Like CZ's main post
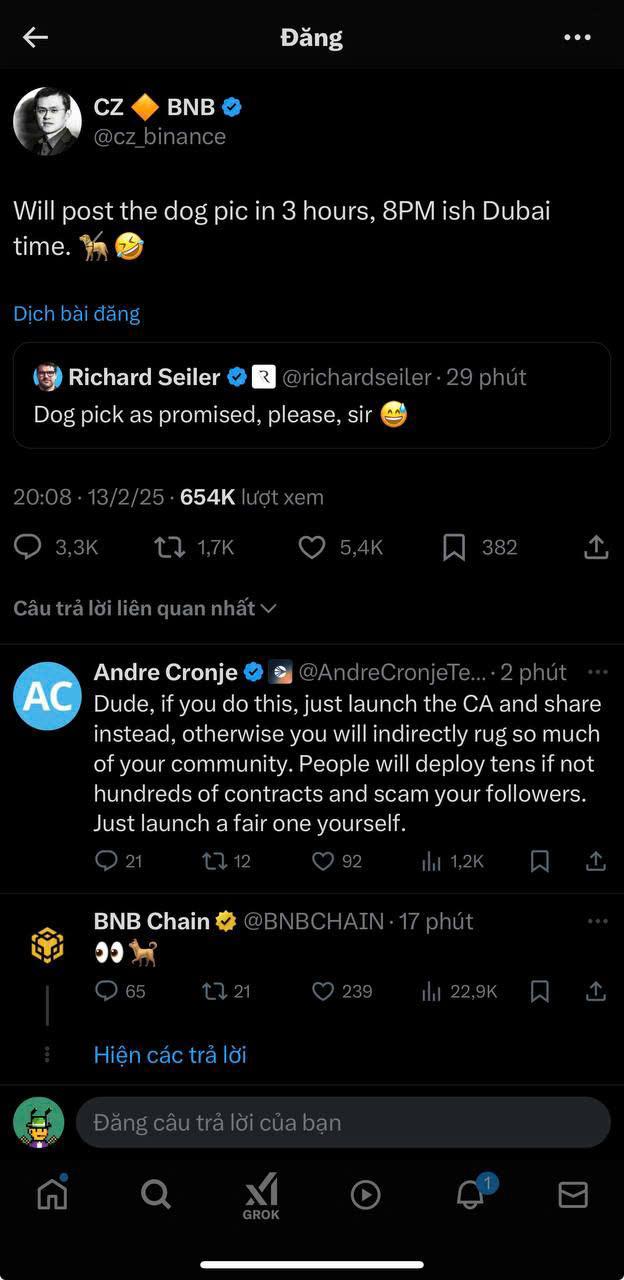 coord(313,547)
